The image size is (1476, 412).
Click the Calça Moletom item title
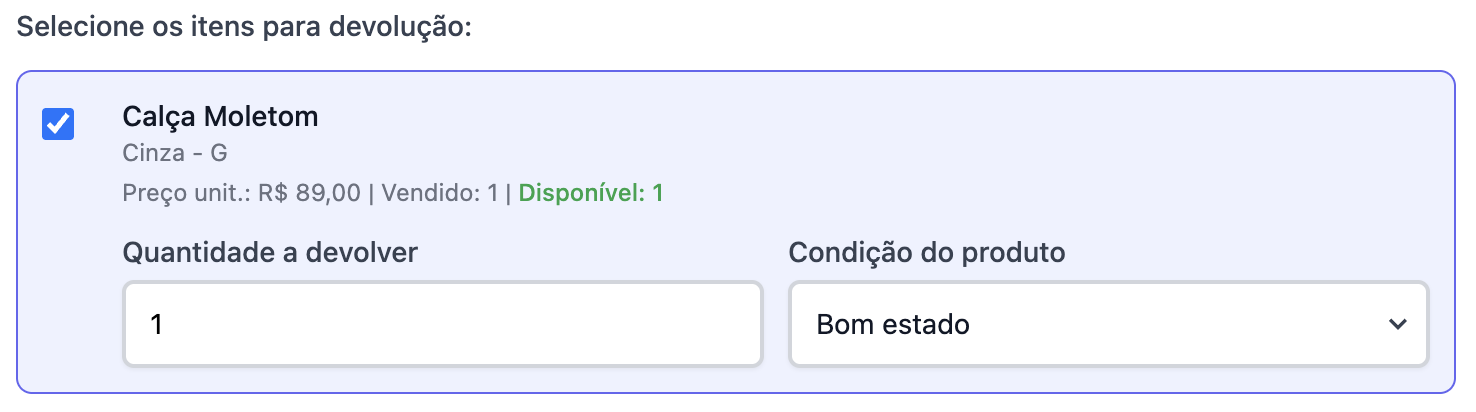click(220, 117)
